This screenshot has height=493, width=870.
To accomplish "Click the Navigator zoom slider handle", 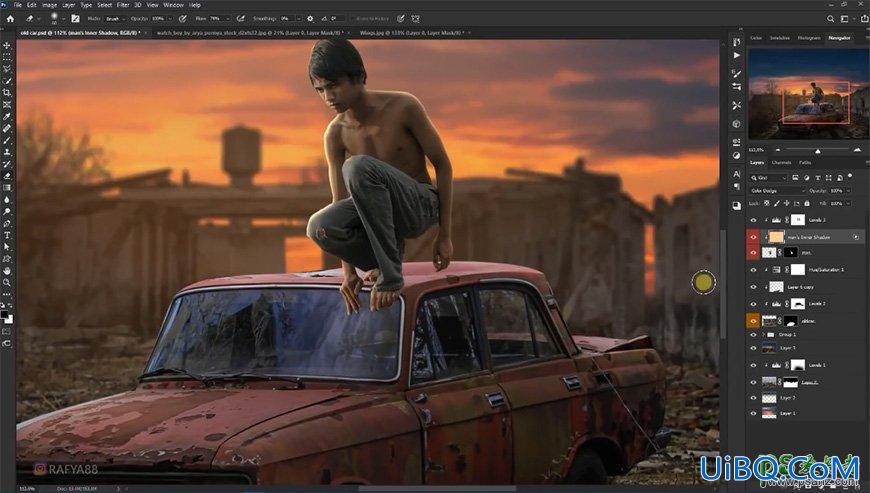I will 817,151.
